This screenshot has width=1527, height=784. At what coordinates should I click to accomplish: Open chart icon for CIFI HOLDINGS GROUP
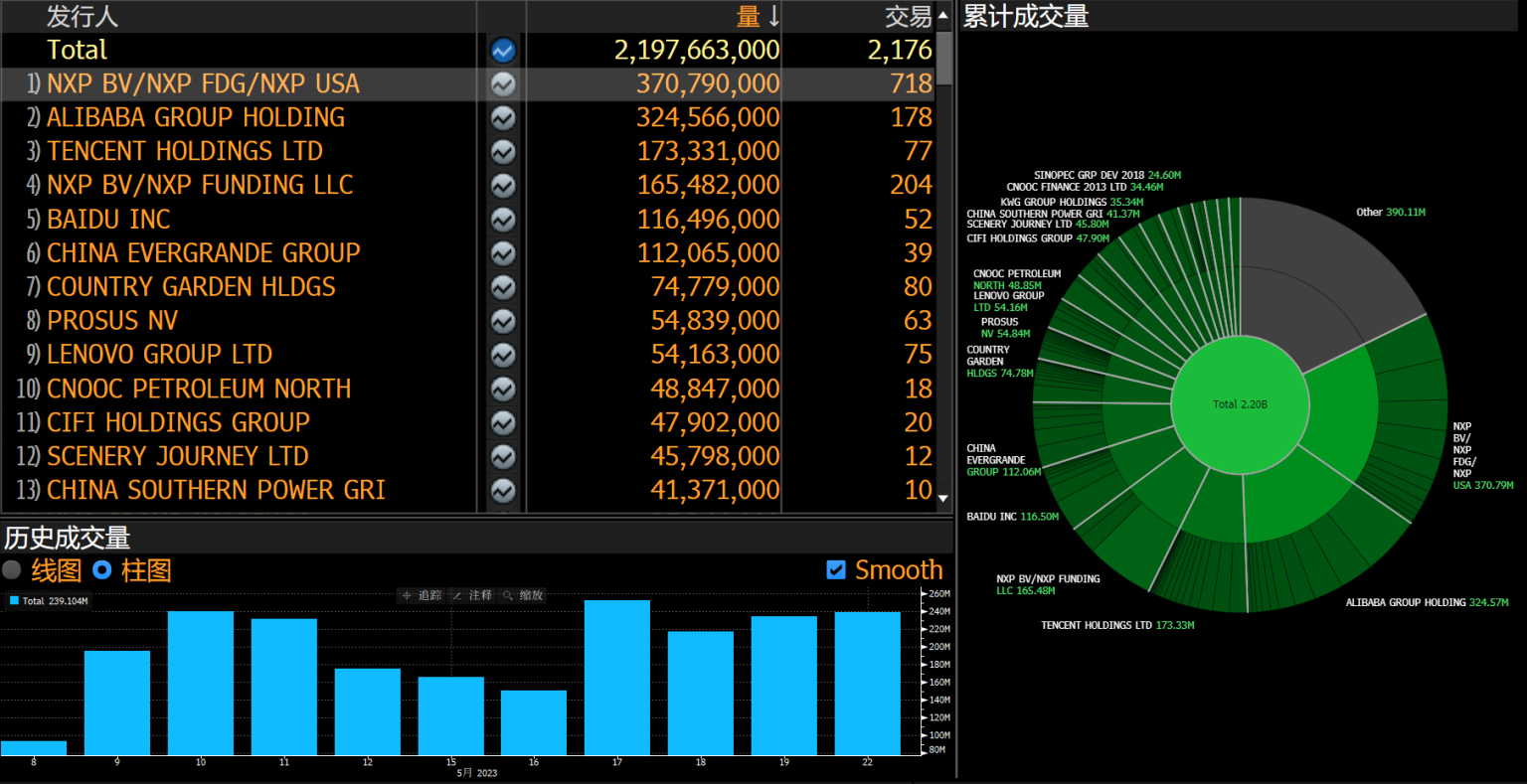click(x=503, y=422)
